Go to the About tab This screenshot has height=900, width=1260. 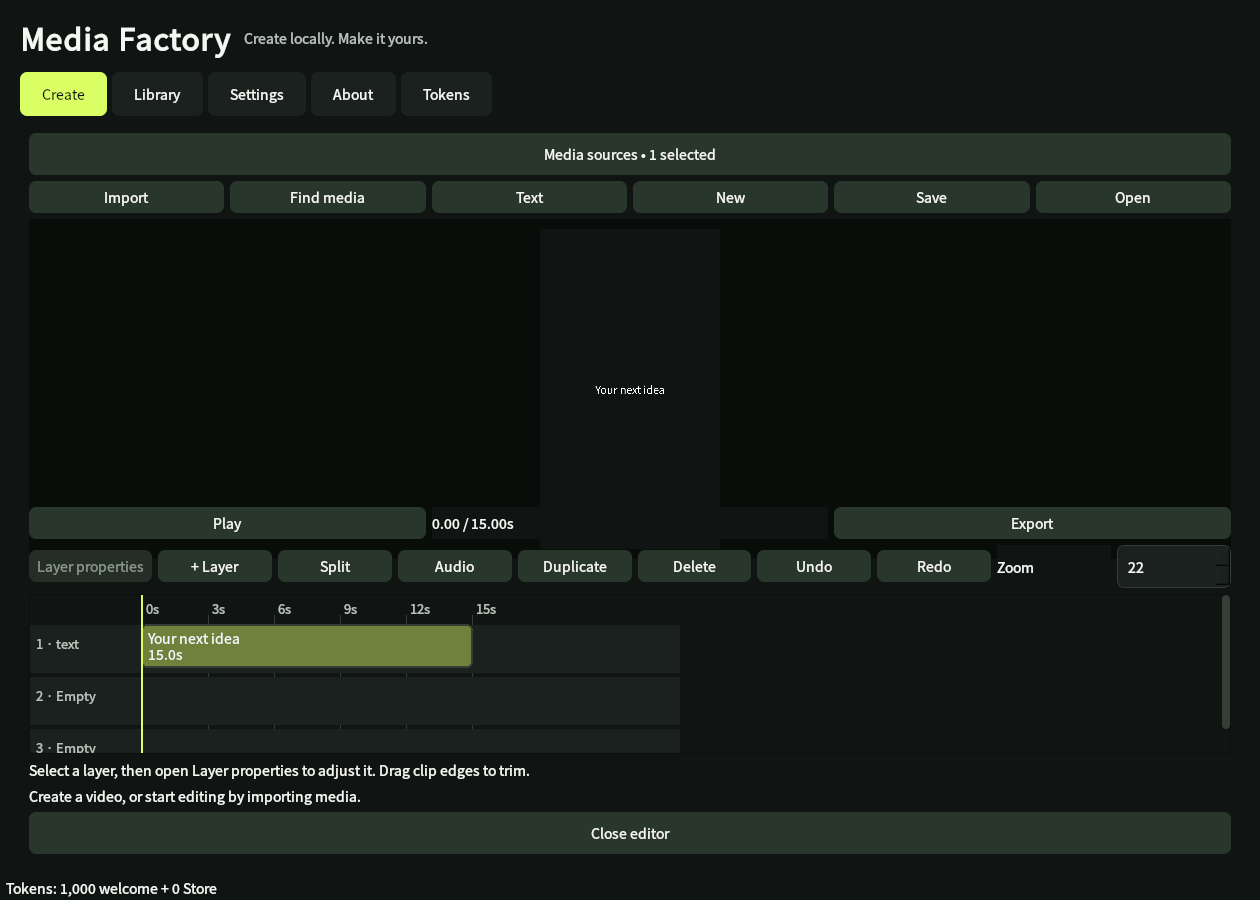[353, 94]
